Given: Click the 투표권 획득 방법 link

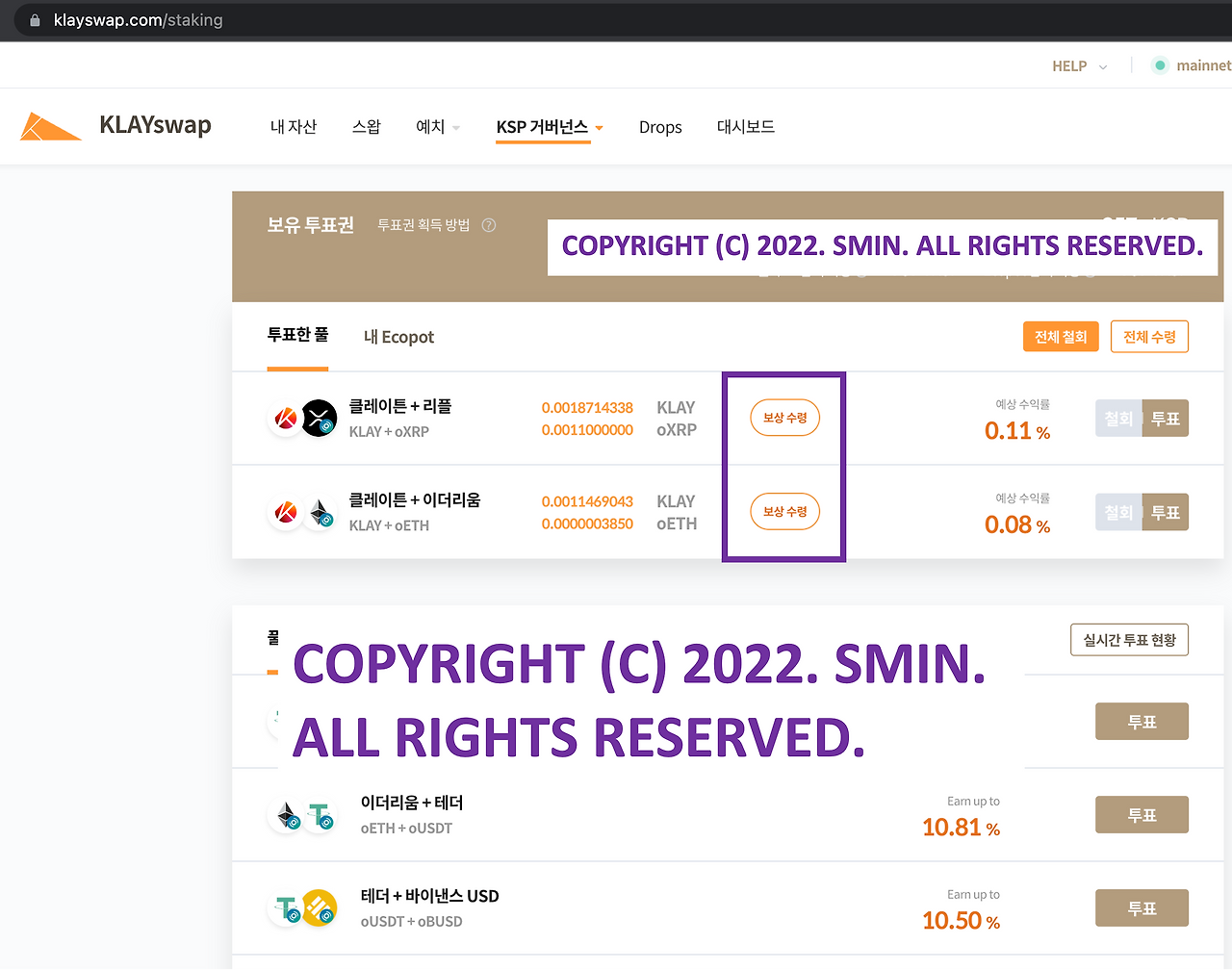Looking at the screenshot, I should pyautogui.click(x=423, y=225).
